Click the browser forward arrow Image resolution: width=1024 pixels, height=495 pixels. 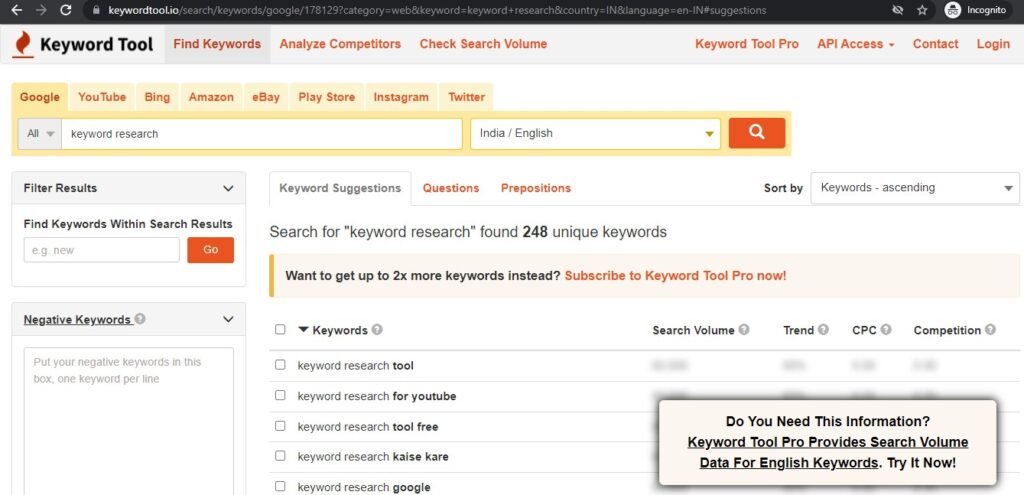tap(41, 10)
